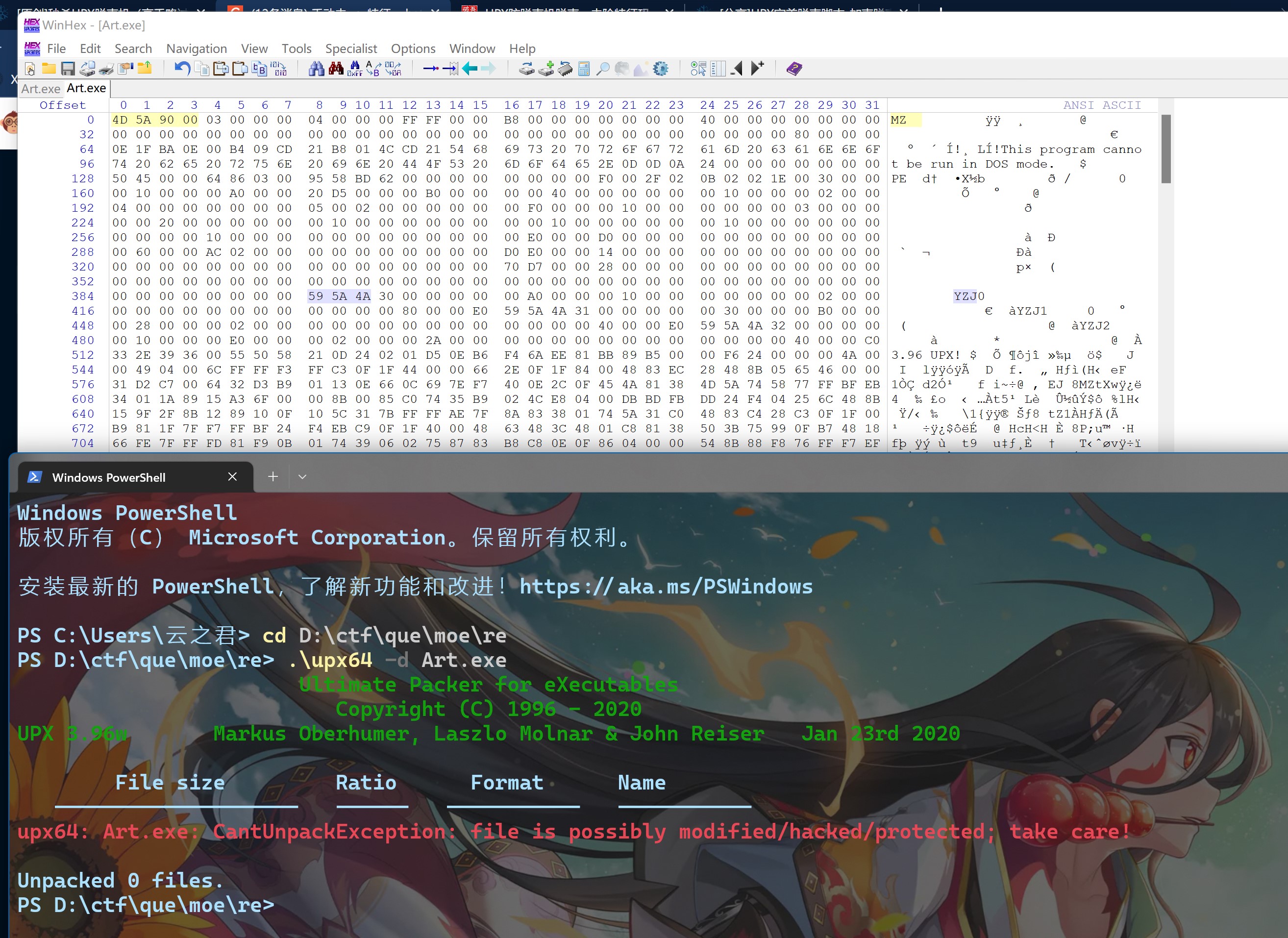Click the highlighted 59 byte at offset 384
Screen dimensions: 1288x938
pyautogui.click(x=316, y=296)
